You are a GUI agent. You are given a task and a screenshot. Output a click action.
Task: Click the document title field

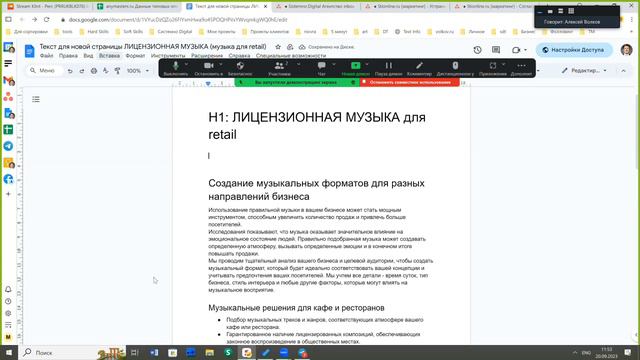coord(153,47)
